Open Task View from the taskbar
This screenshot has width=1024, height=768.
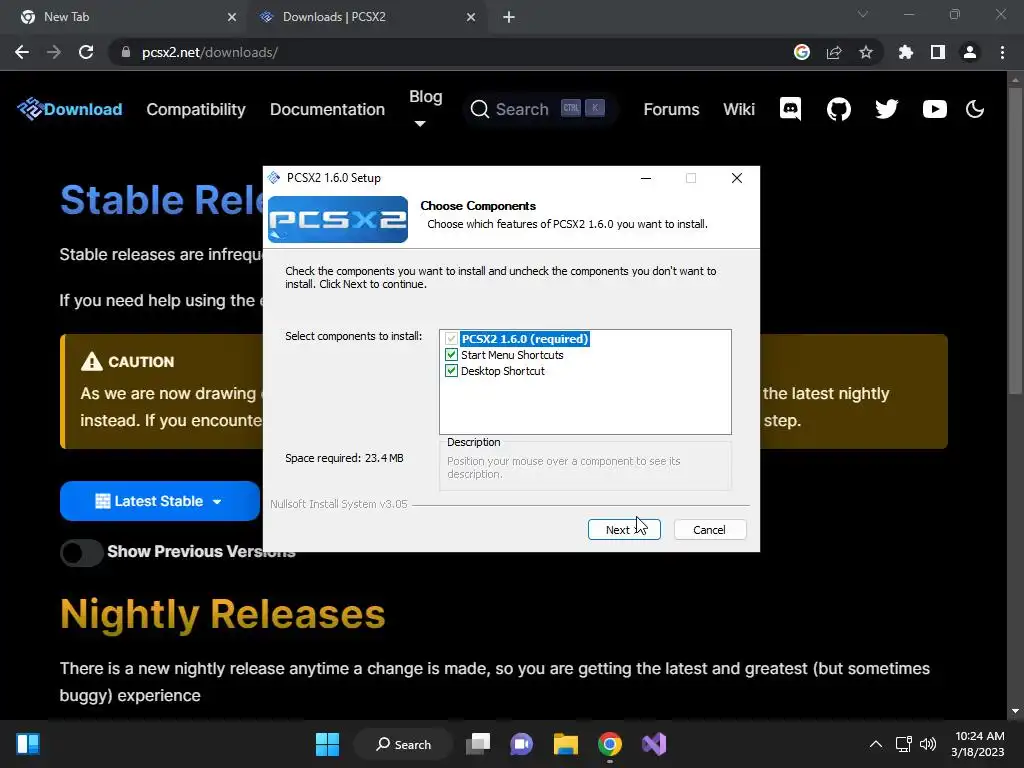point(478,744)
